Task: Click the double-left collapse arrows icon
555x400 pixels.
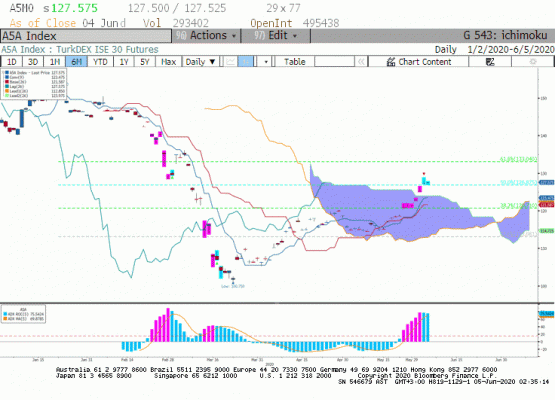Action: point(361,62)
